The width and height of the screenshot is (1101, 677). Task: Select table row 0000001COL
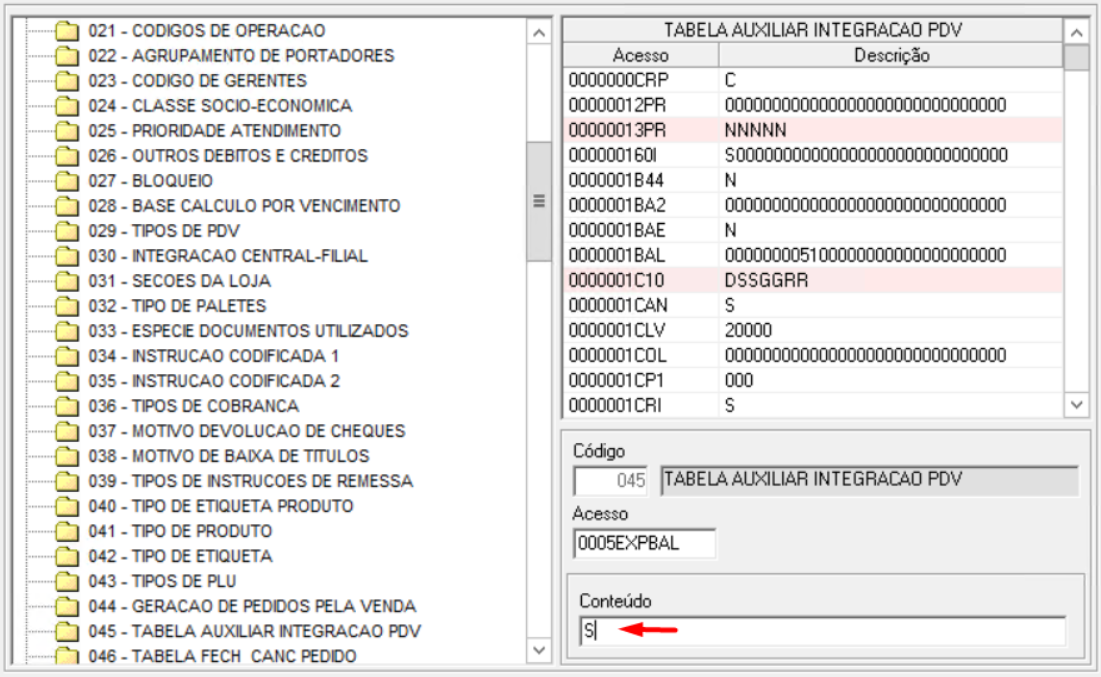[813, 355]
